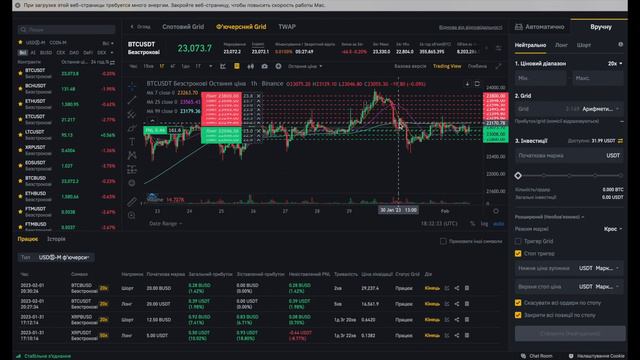Select the Автоматично tab
The height and width of the screenshot is (360, 640).
click(x=540, y=27)
